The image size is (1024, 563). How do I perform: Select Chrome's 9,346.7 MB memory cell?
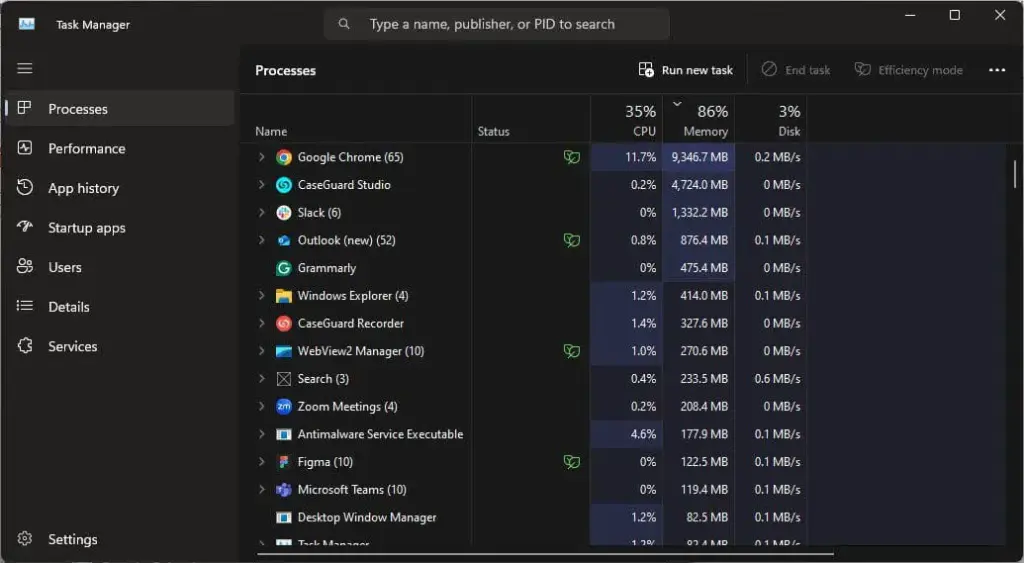click(699, 157)
